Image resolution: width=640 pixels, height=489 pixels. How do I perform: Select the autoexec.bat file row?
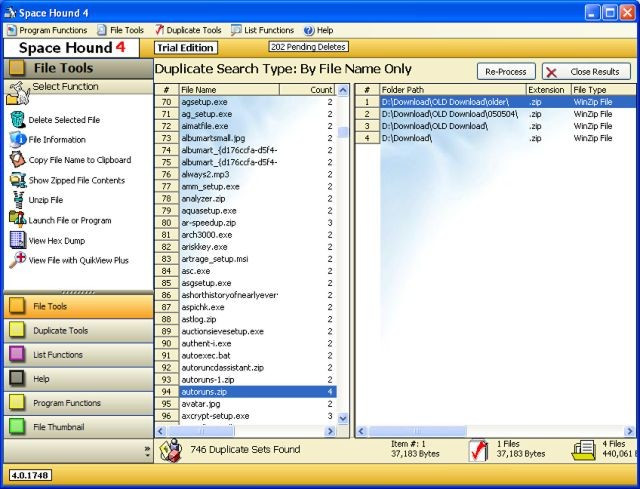pyautogui.click(x=246, y=356)
